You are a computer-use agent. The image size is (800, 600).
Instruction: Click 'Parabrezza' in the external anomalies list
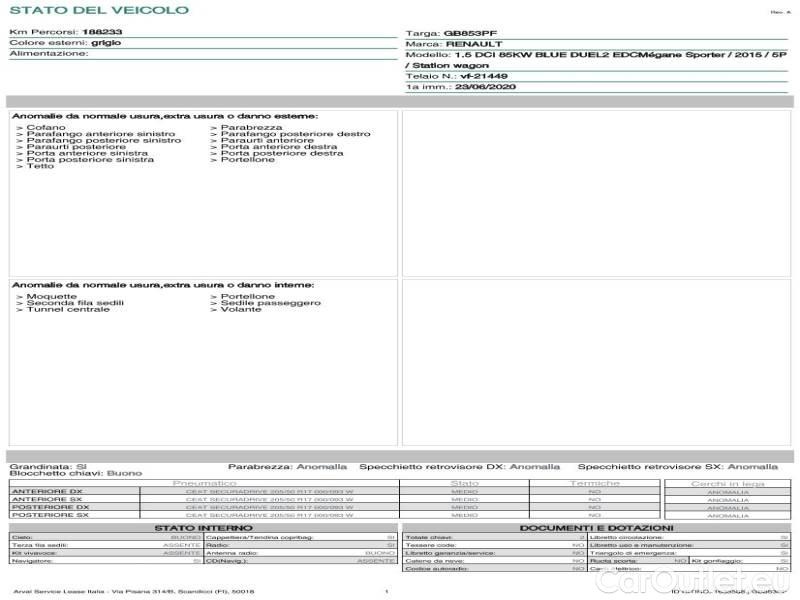point(252,127)
